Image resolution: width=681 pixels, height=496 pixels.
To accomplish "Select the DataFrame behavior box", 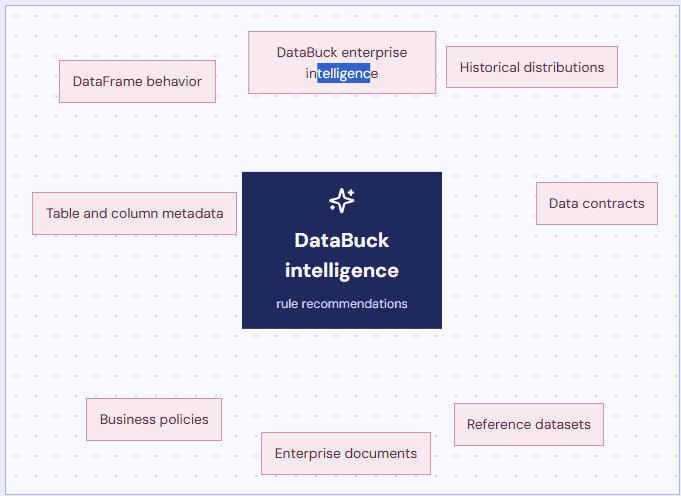I will click(x=137, y=82).
